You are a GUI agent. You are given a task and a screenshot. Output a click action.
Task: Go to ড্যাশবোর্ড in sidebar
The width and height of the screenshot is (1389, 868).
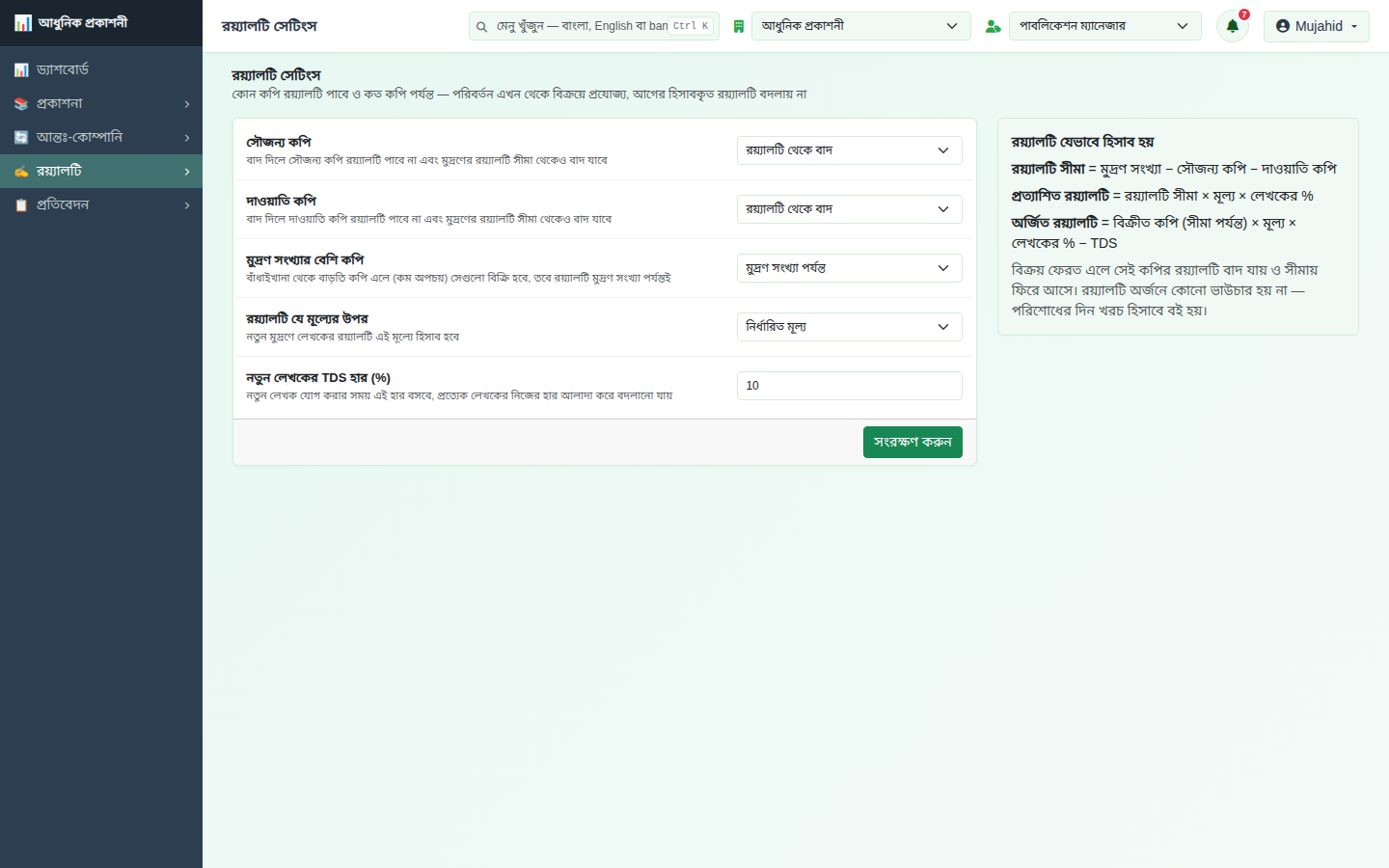tap(101, 70)
